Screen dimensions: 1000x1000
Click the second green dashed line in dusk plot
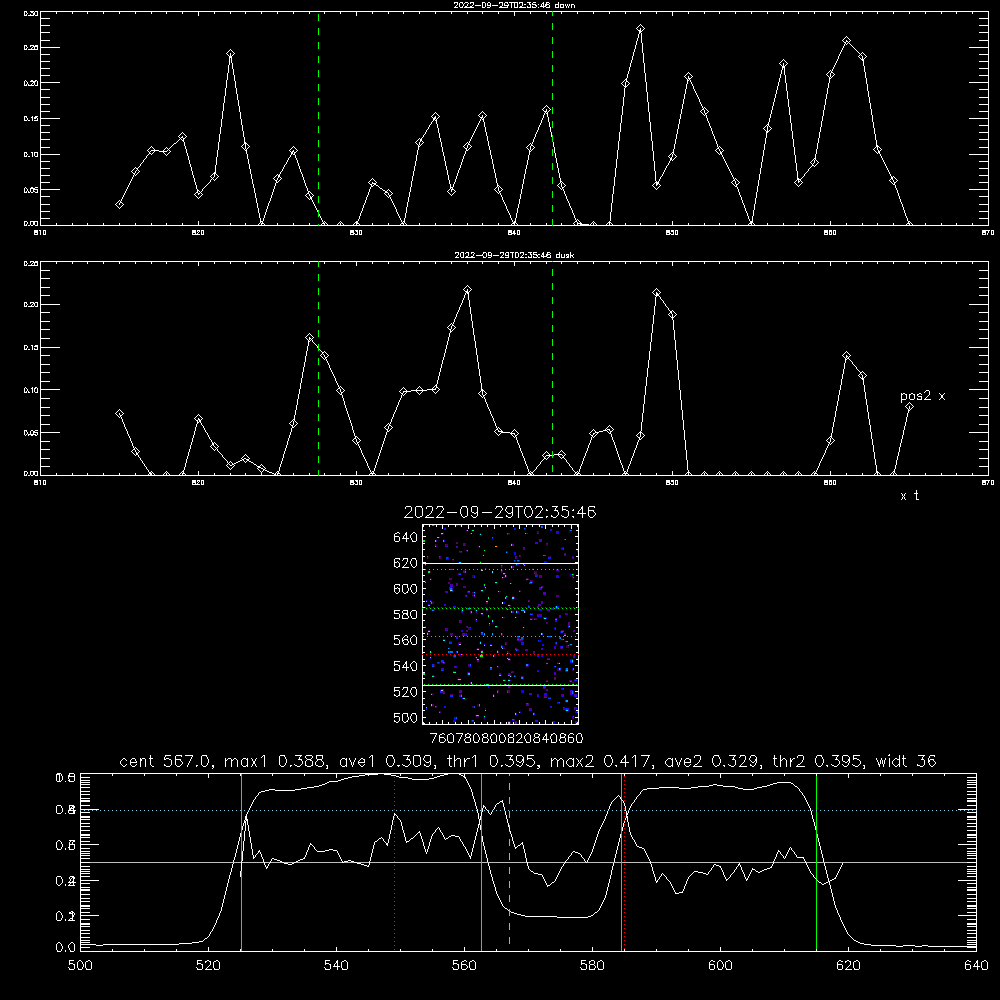(x=552, y=368)
